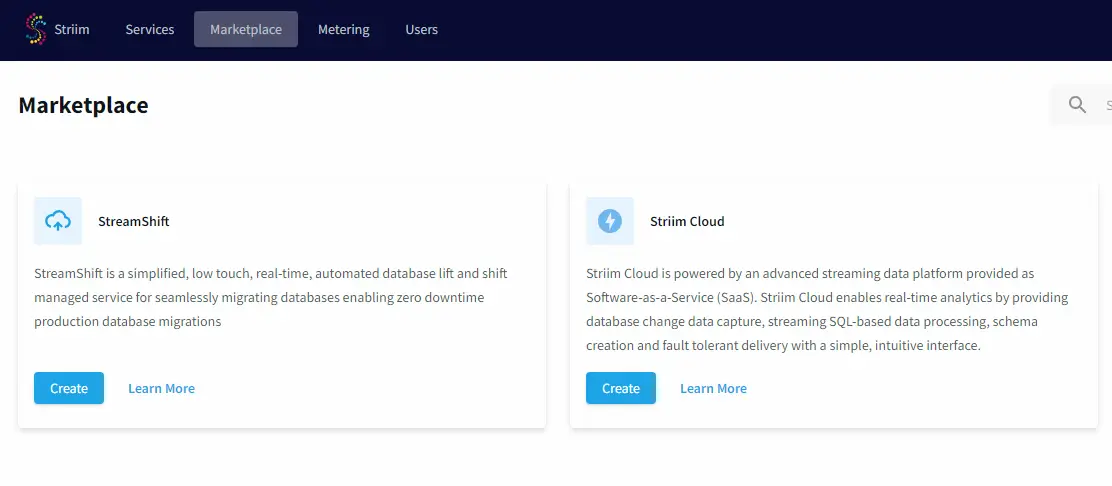1112x486 pixels.
Task: Select the Marketplace tab
Action: (x=246, y=30)
